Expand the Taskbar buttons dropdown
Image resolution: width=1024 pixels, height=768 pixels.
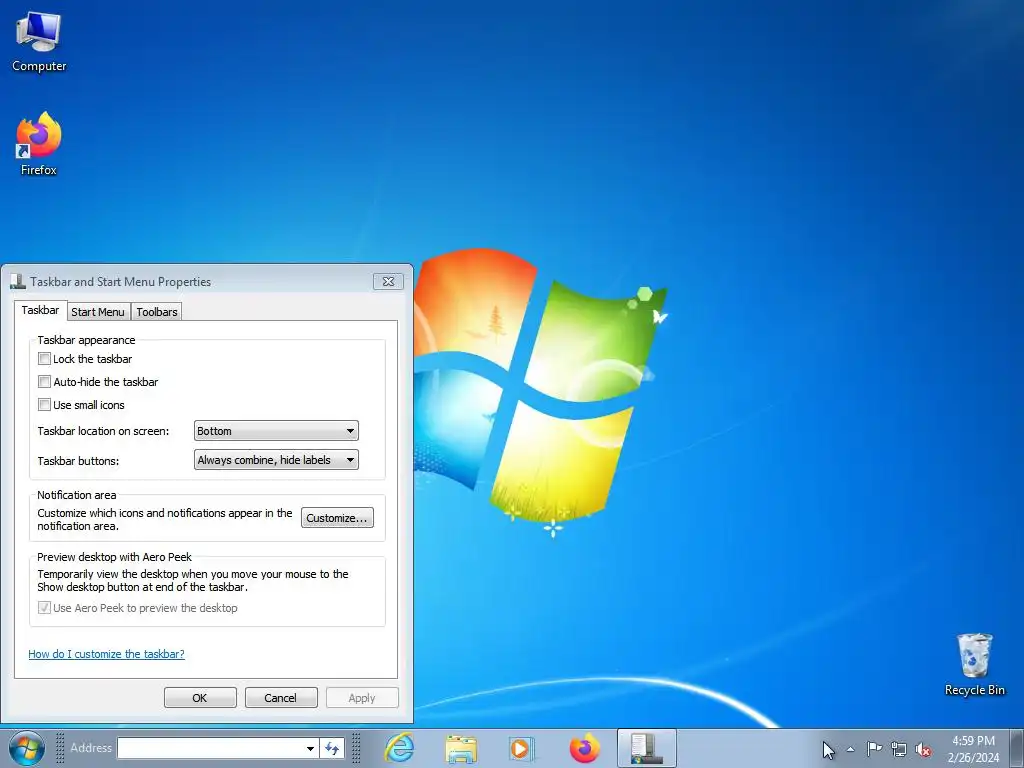(x=276, y=460)
